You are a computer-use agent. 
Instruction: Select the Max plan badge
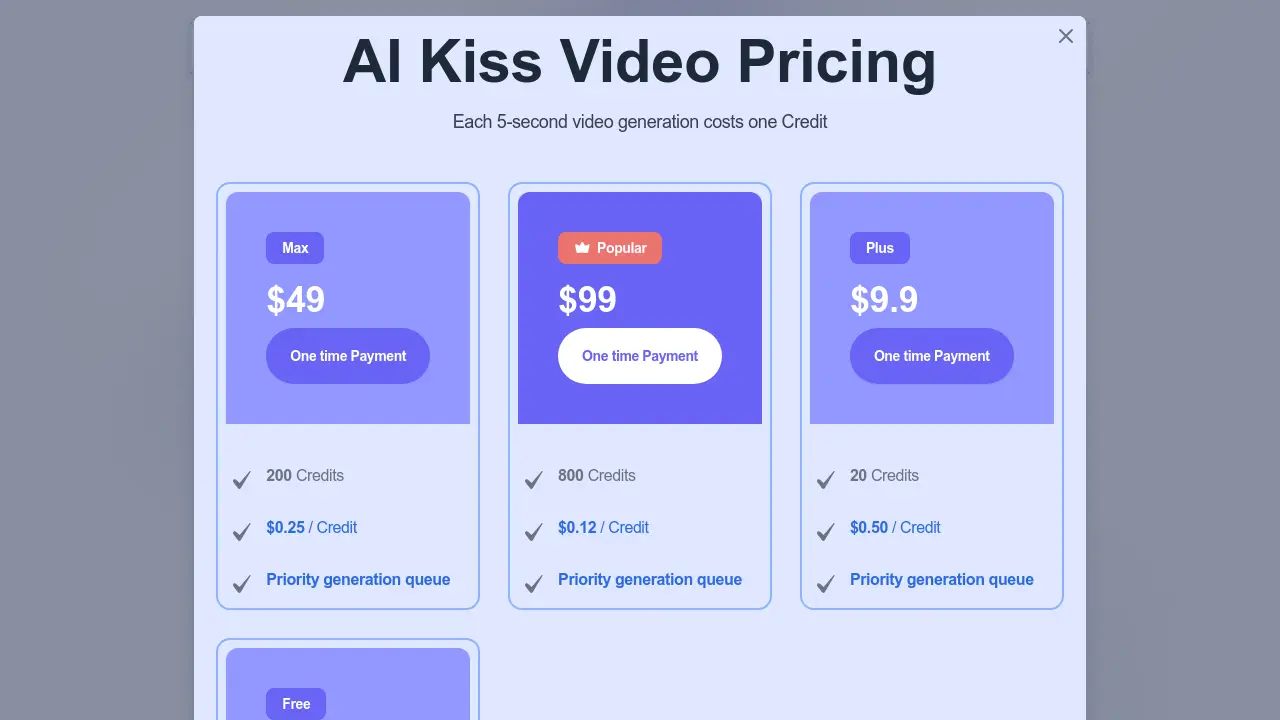(x=295, y=247)
